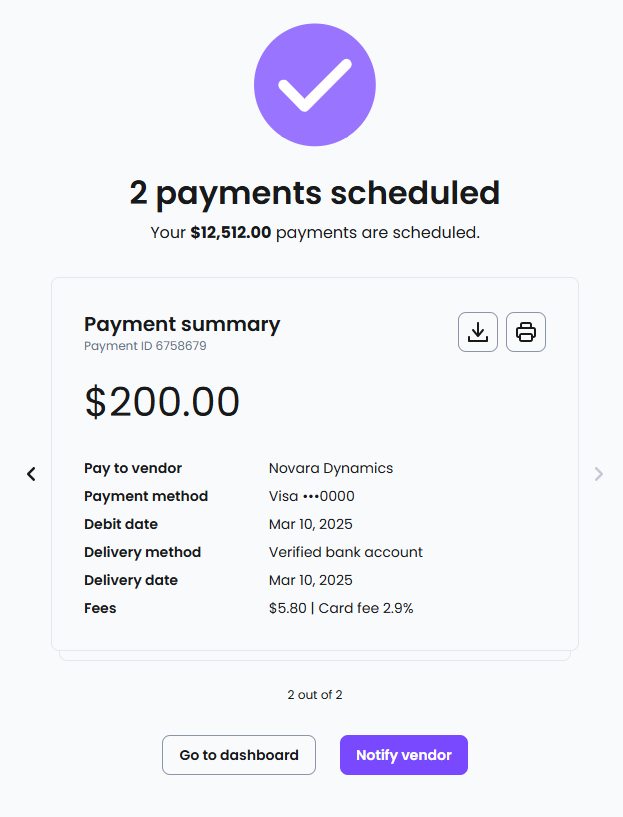623x817 pixels.
Task: Click the $200.00 payment amount
Action: pyautogui.click(x=162, y=402)
